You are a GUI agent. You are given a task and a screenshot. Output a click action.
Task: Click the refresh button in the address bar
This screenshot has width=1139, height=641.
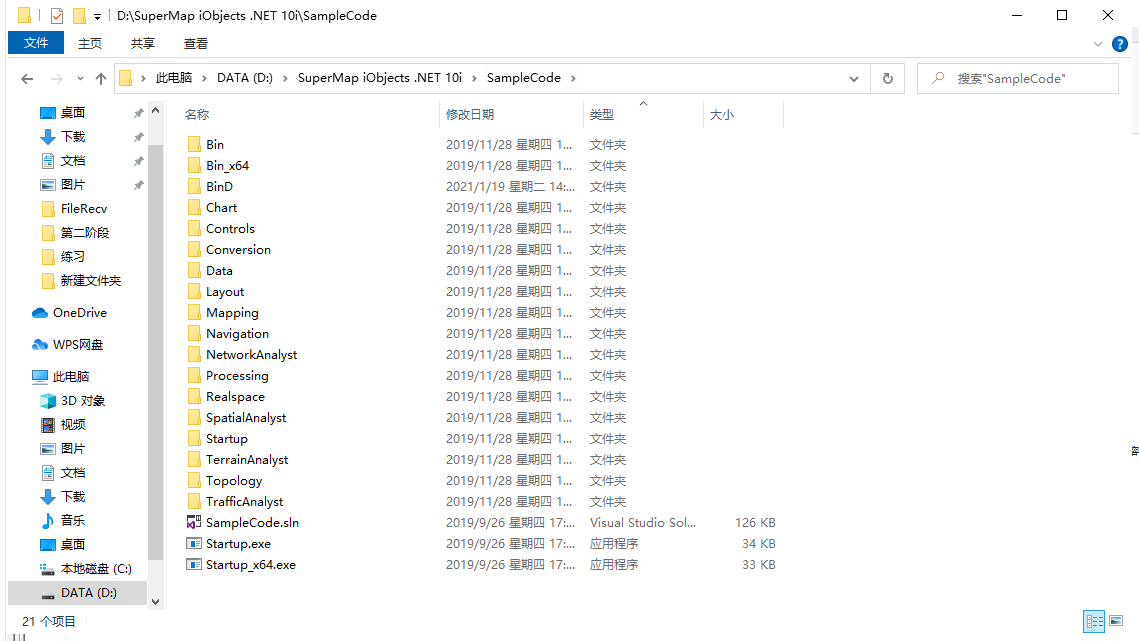point(888,78)
